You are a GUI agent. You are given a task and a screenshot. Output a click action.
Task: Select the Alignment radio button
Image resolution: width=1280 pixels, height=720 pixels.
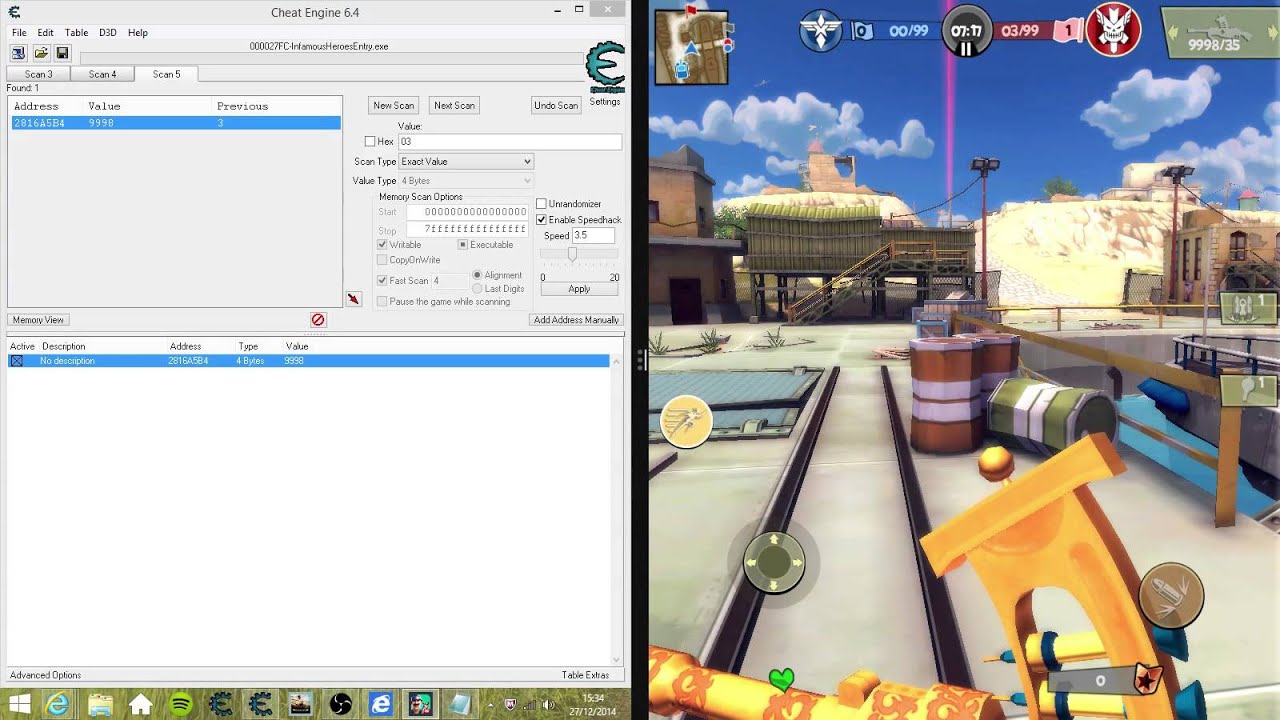coord(477,275)
